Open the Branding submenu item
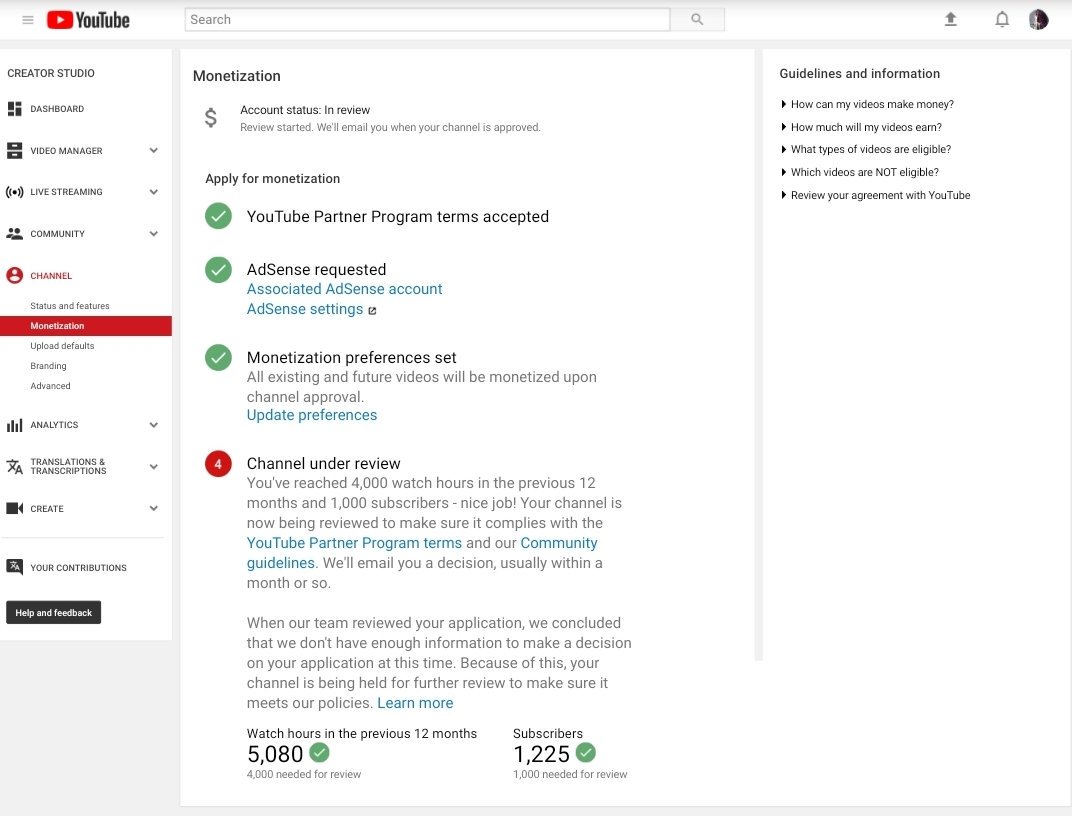The image size is (1072, 816). [x=49, y=366]
